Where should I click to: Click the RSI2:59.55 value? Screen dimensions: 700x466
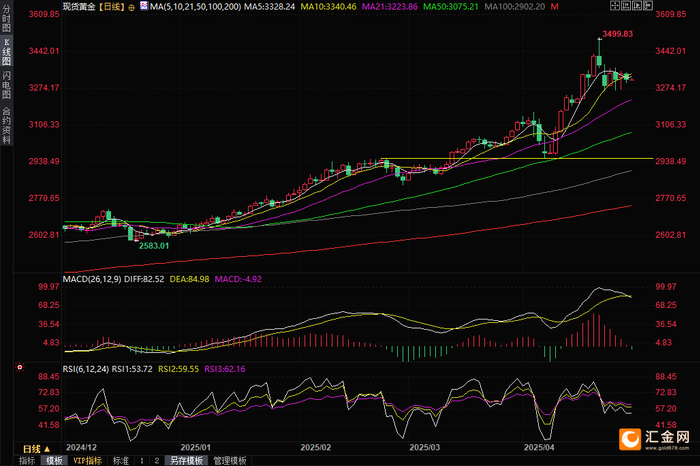click(x=179, y=369)
